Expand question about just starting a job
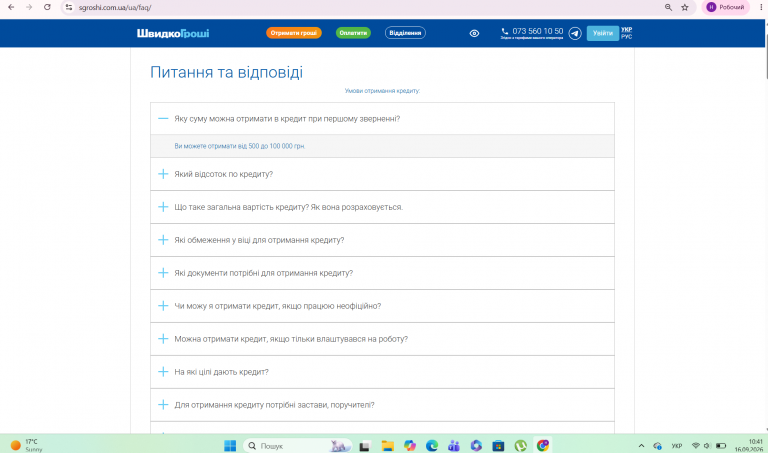Screen dimensions: 768x453 (382, 339)
